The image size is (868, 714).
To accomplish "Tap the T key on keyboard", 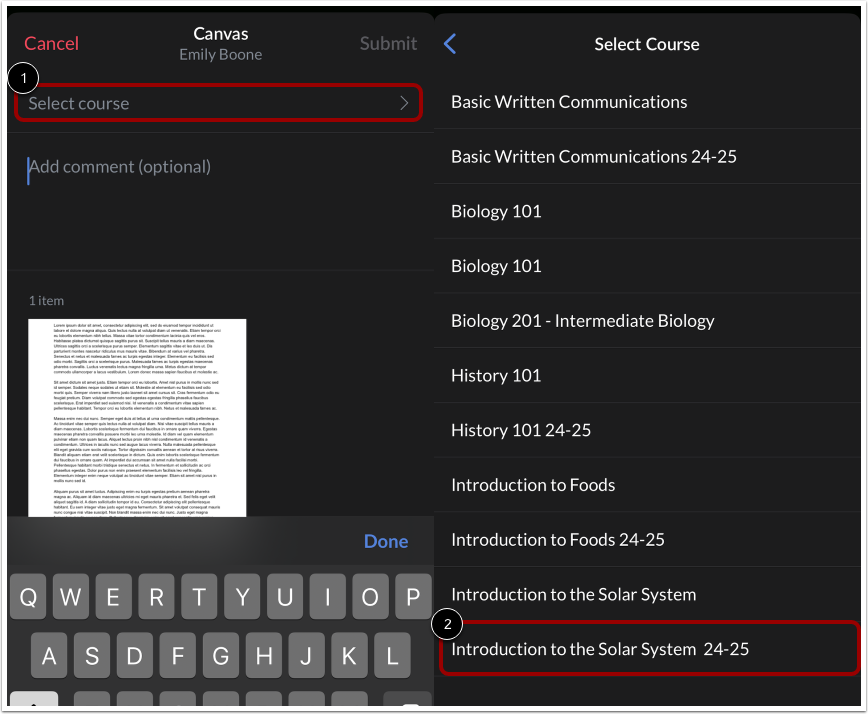I will (x=199, y=597).
